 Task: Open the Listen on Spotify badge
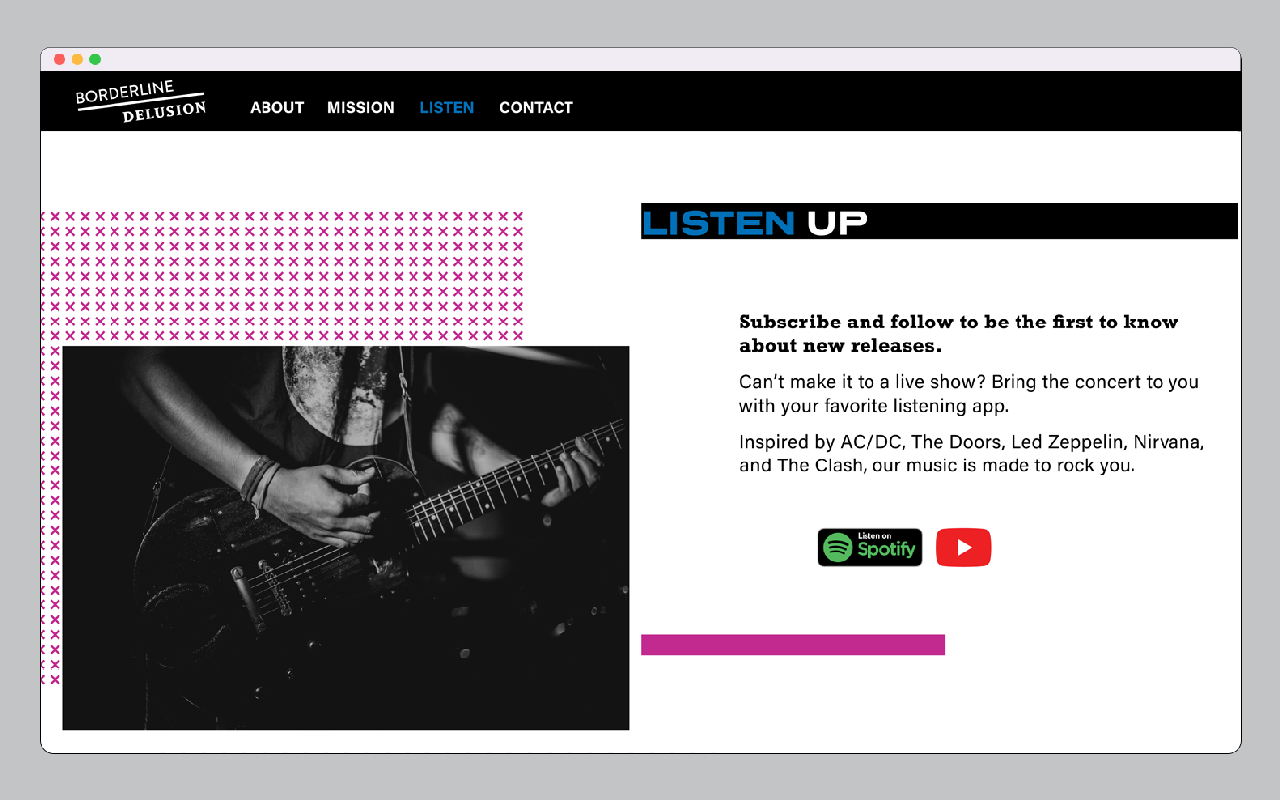870,547
